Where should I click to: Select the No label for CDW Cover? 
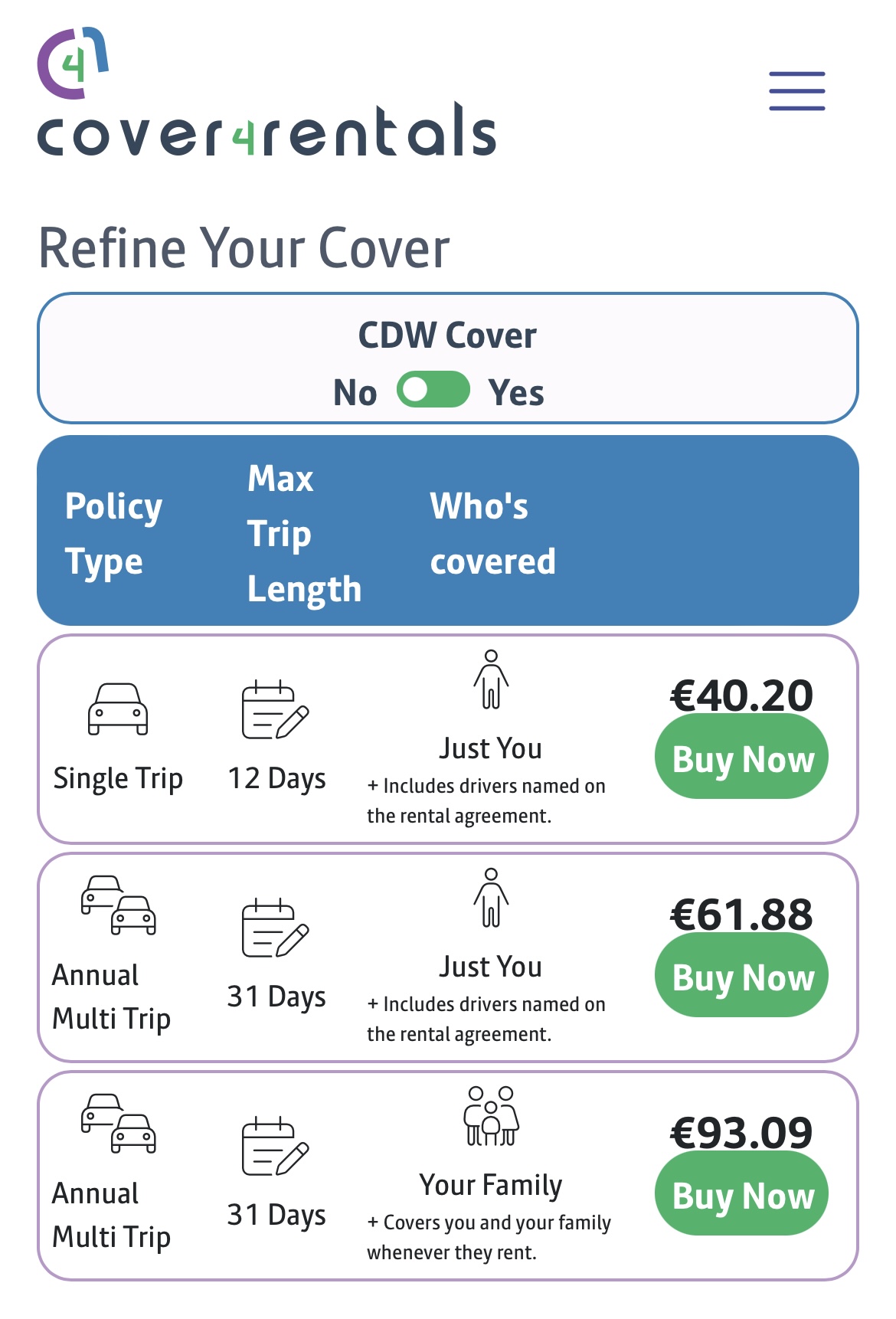click(355, 393)
